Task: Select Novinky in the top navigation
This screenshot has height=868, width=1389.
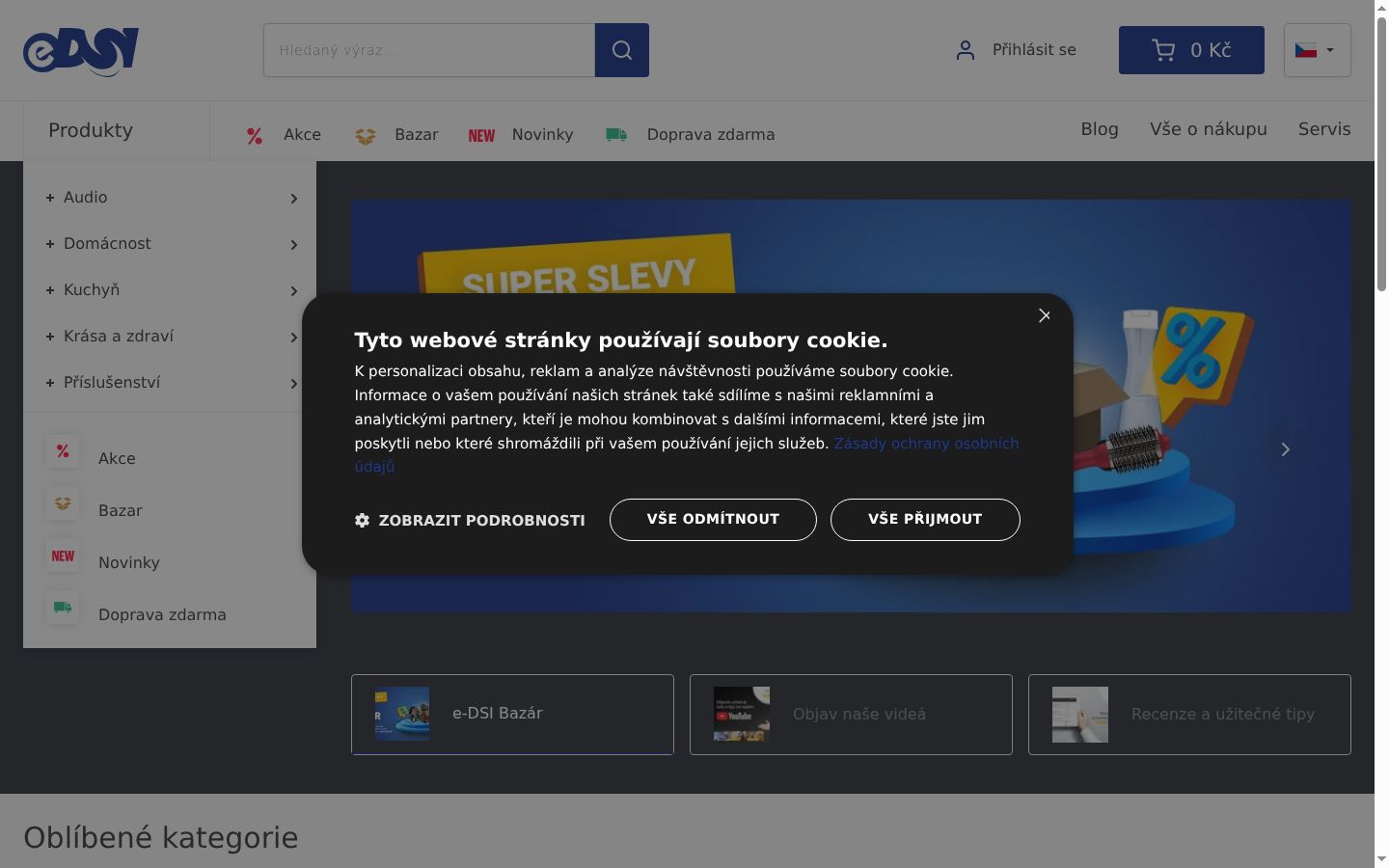Action: [x=542, y=135]
